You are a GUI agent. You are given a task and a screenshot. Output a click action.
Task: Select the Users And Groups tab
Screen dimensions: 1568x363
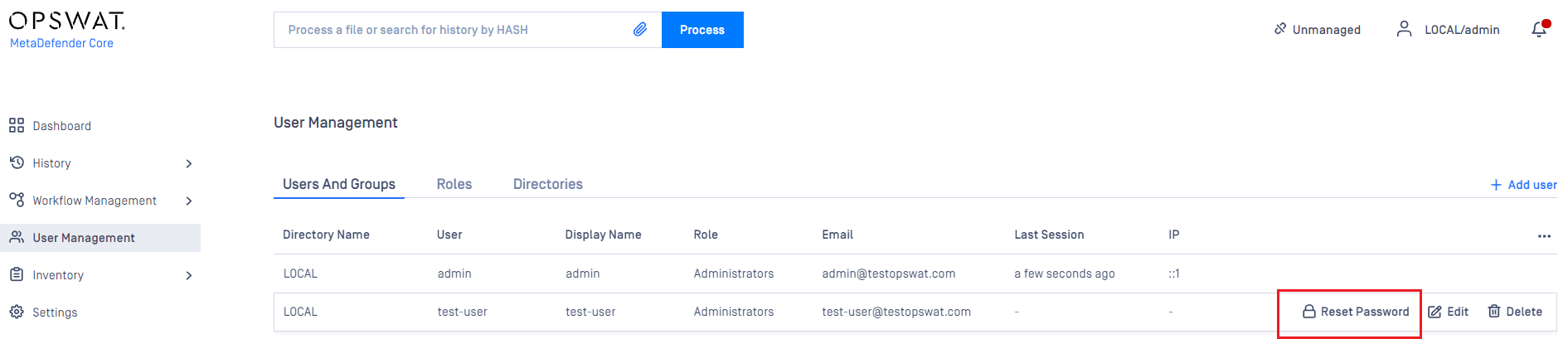[x=339, y=184]
